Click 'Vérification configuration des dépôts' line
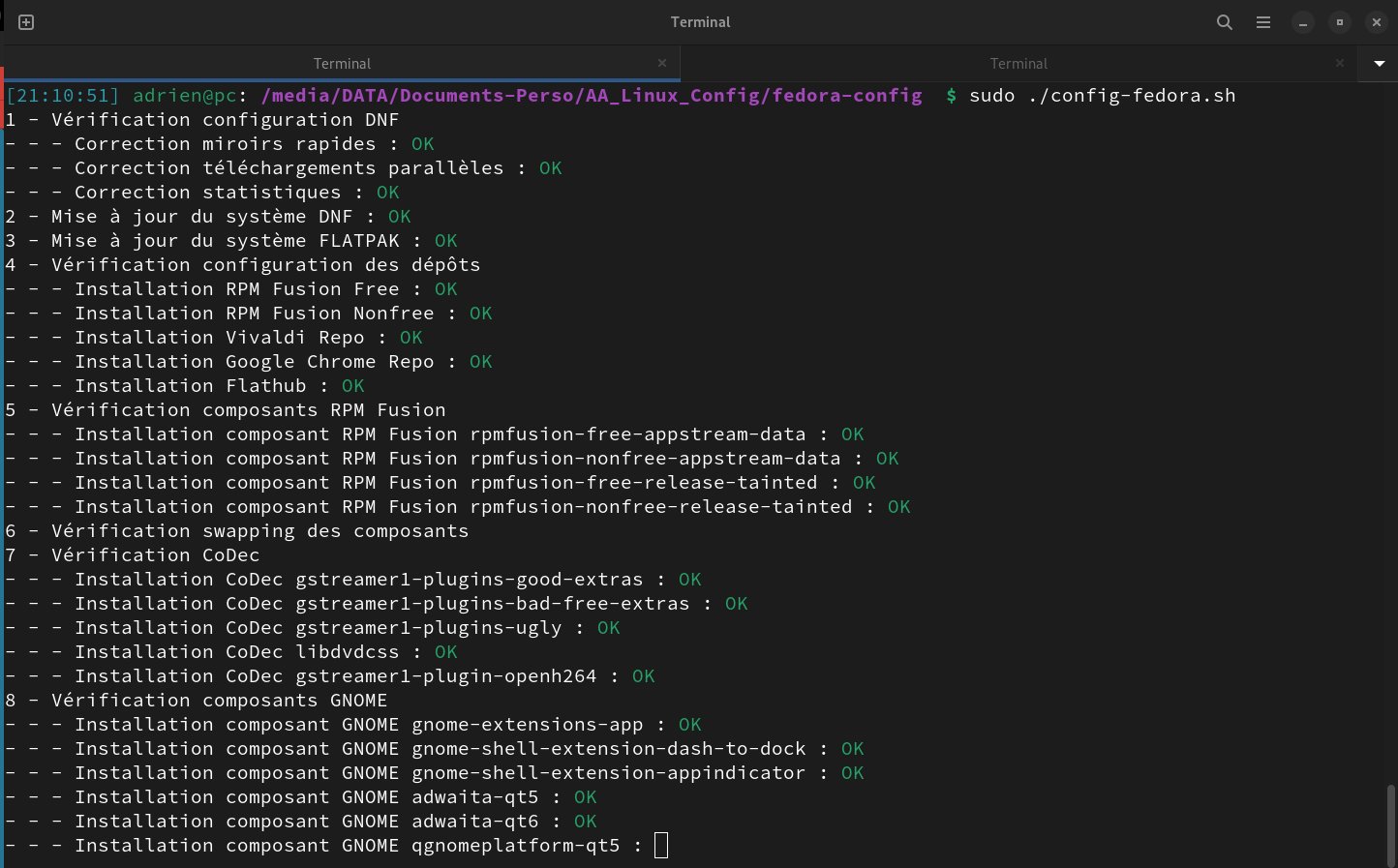The width and height of the screenshot is (1398, 868). 243,265
